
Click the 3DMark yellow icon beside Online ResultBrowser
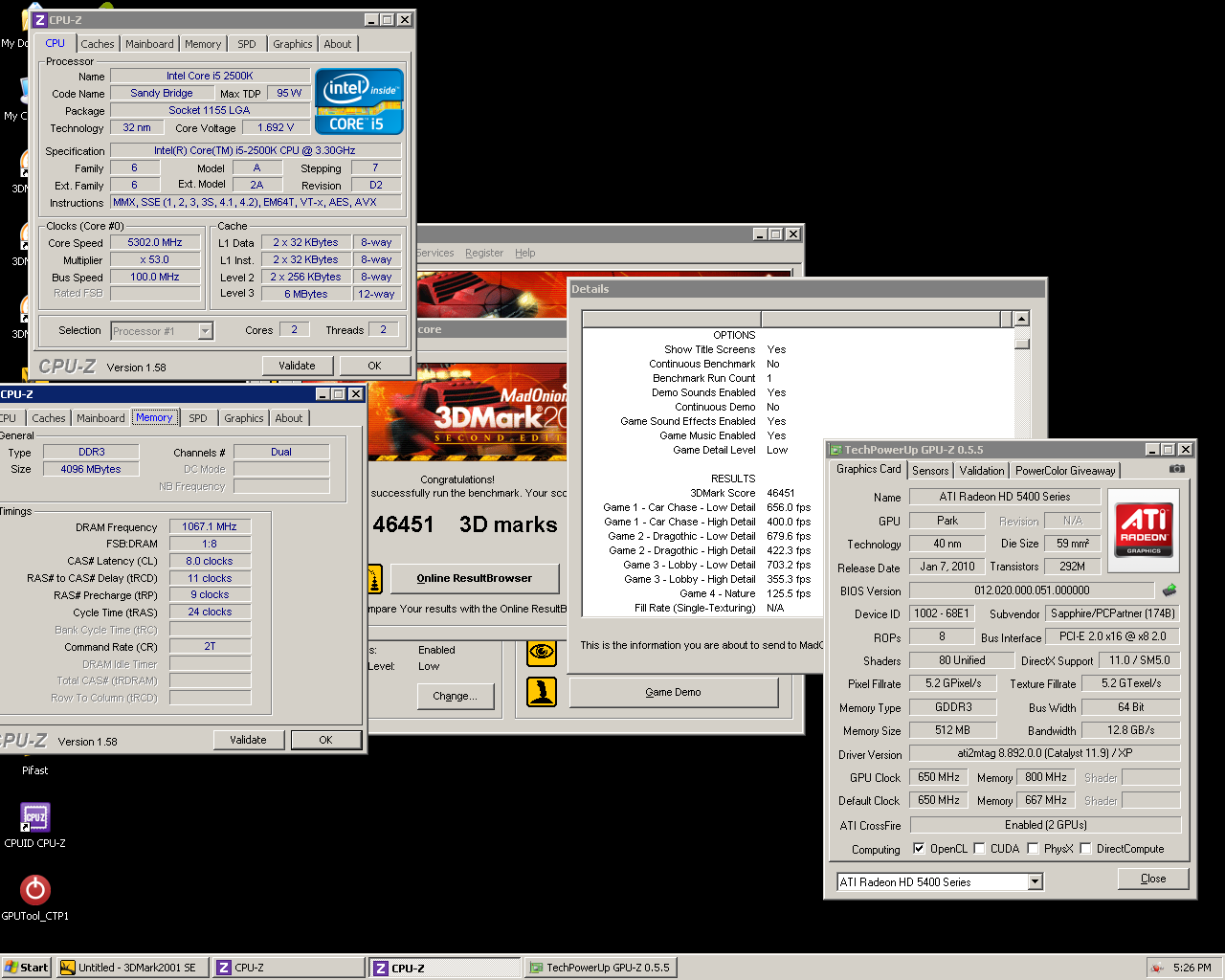click(x=375, y=579)
